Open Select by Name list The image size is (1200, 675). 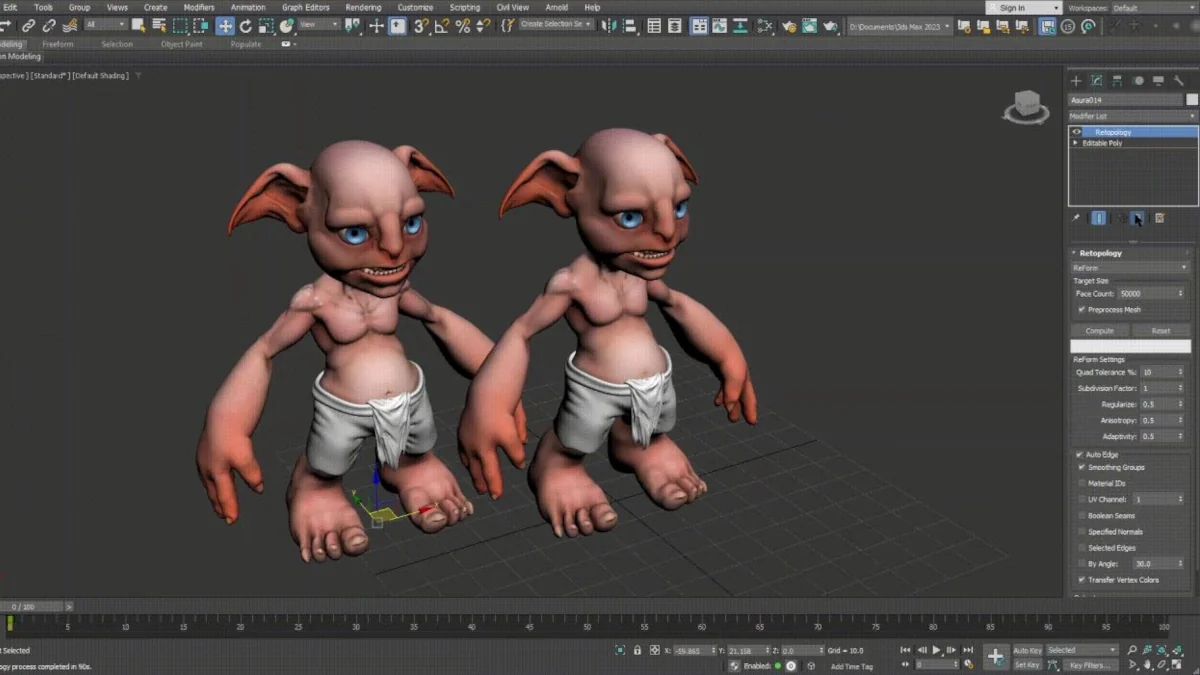159,25
